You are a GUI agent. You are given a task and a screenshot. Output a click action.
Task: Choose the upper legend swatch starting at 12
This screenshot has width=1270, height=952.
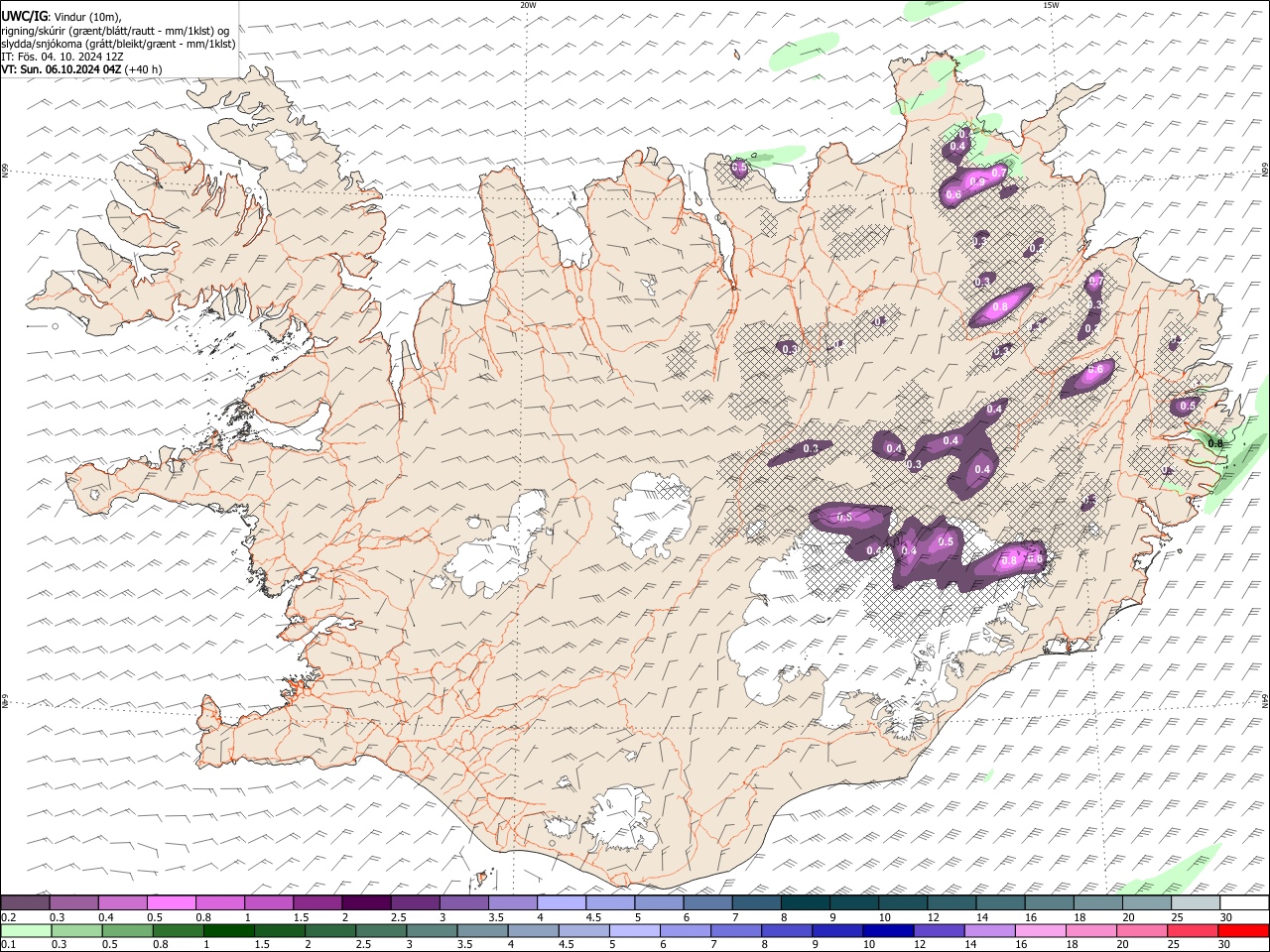pos(951,902)
